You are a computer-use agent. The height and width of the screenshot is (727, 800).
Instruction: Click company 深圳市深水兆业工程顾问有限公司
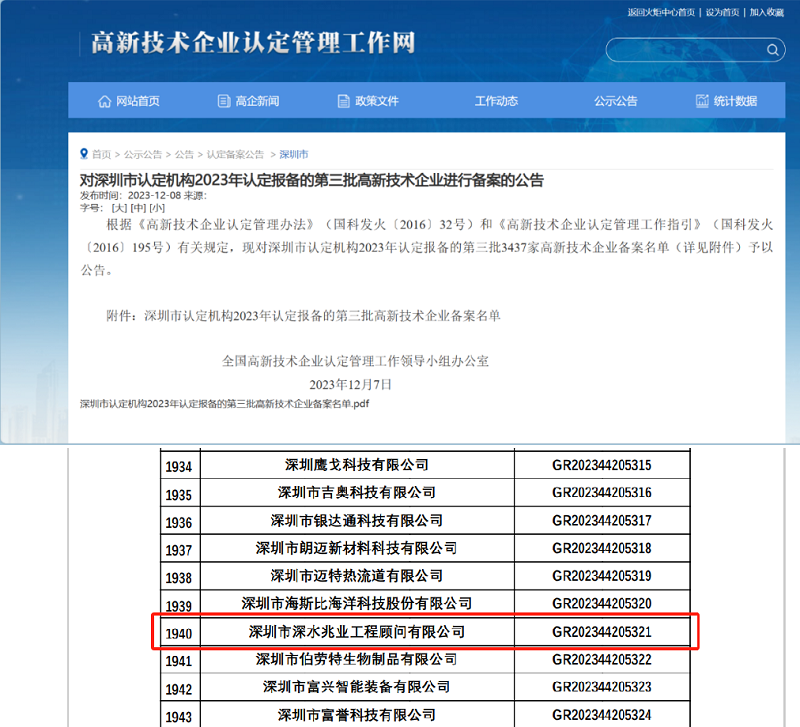(x=357, y=632)
